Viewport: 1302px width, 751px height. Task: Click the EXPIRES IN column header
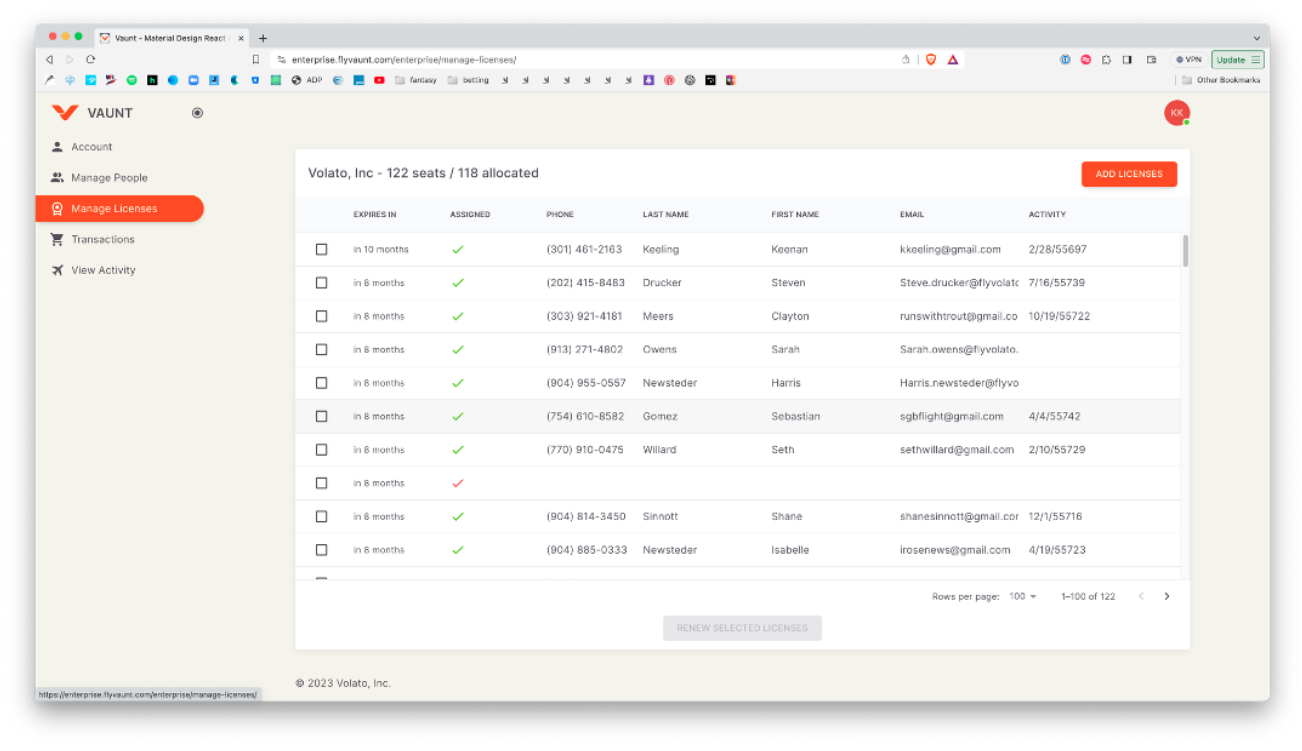click(375, 214)
